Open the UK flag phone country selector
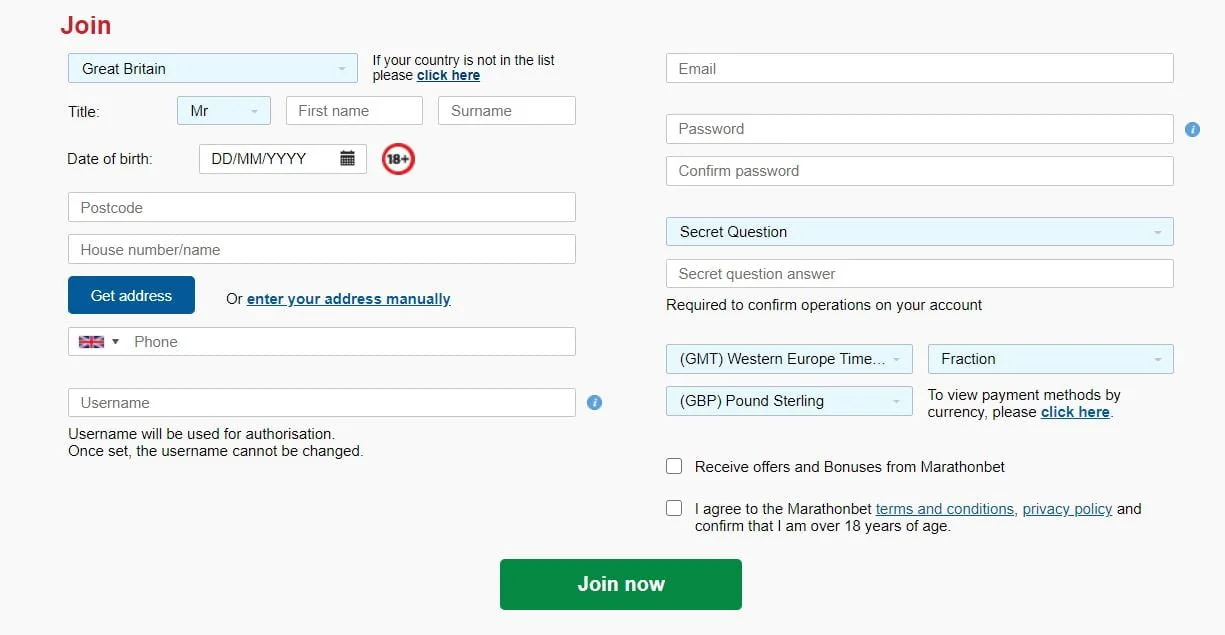 (98, 341)
